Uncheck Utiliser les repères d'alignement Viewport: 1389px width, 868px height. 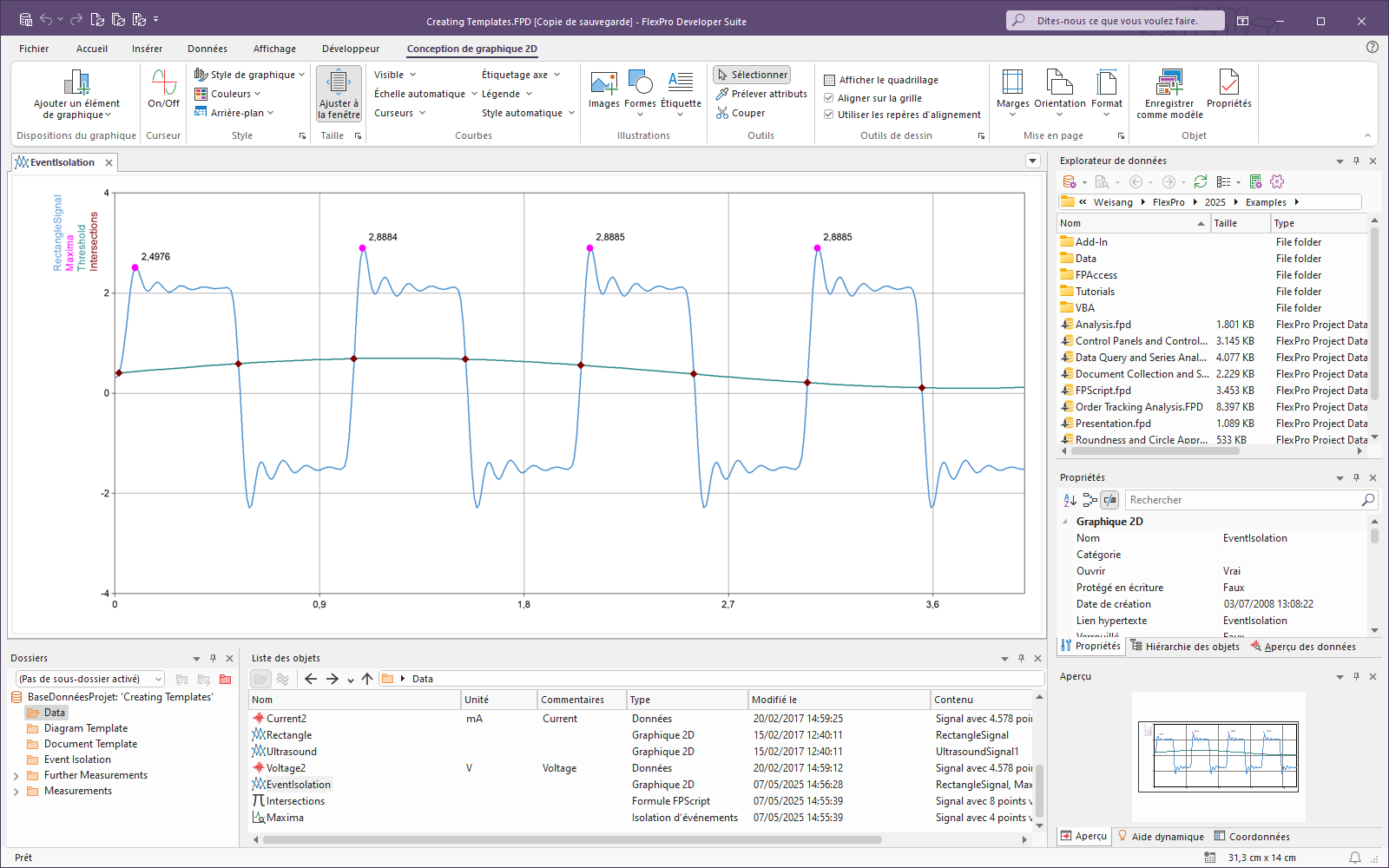(x=829, y=115)
